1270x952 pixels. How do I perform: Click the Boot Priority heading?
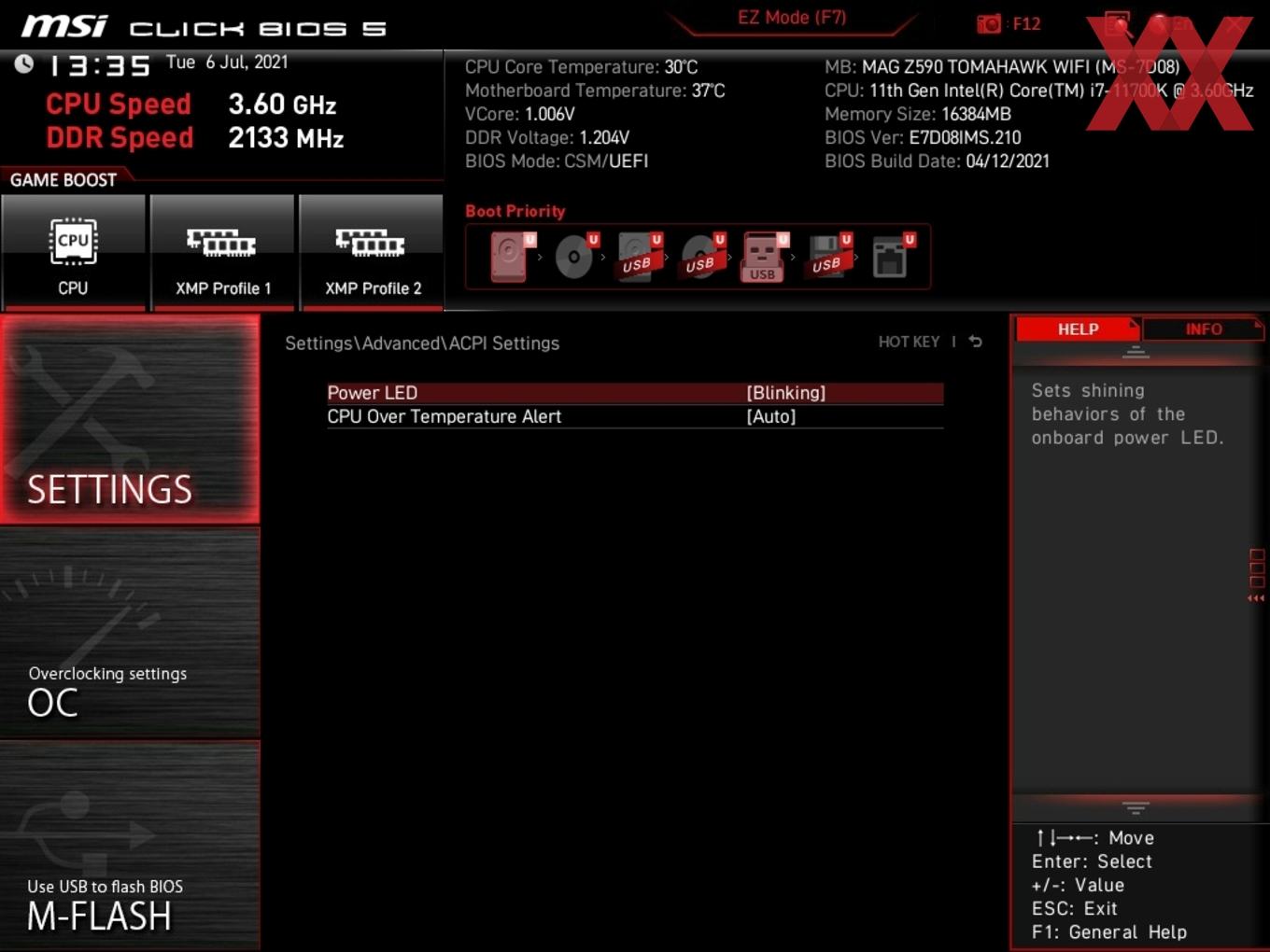coord(515,211)
